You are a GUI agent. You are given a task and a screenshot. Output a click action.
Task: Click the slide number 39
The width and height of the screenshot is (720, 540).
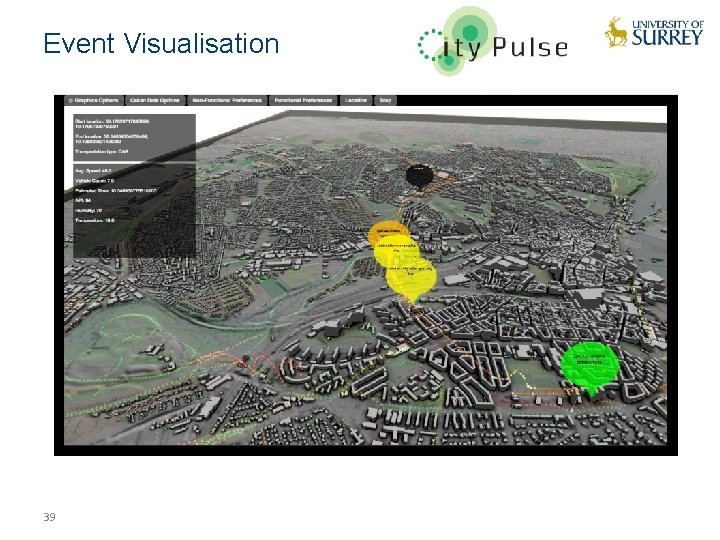(50, 517)
